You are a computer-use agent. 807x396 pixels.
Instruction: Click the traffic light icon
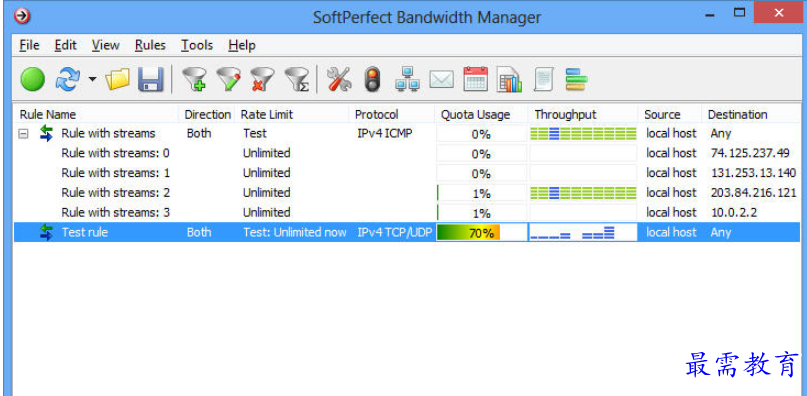click(372, 80)
